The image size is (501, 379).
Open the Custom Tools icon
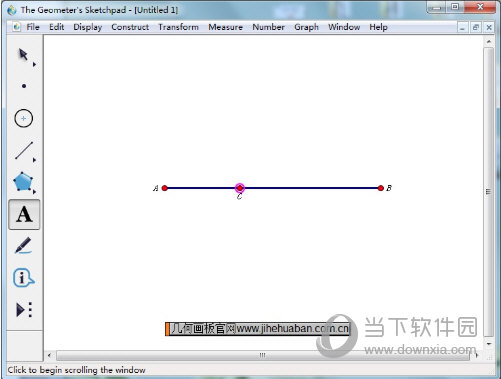tap(24, 310)
